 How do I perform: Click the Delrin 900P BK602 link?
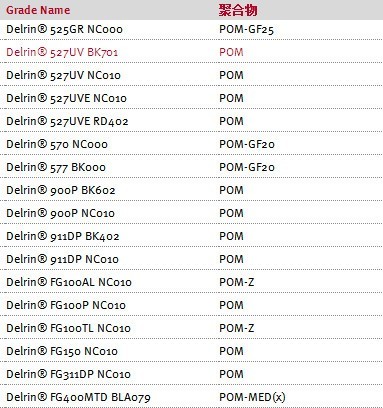61,190
